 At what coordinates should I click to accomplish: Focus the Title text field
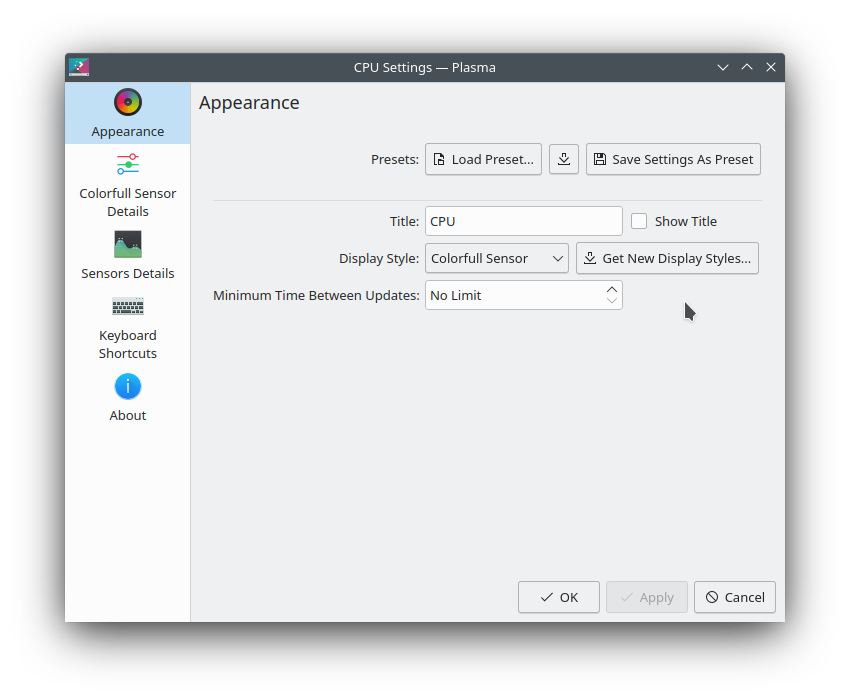(524, 221)
